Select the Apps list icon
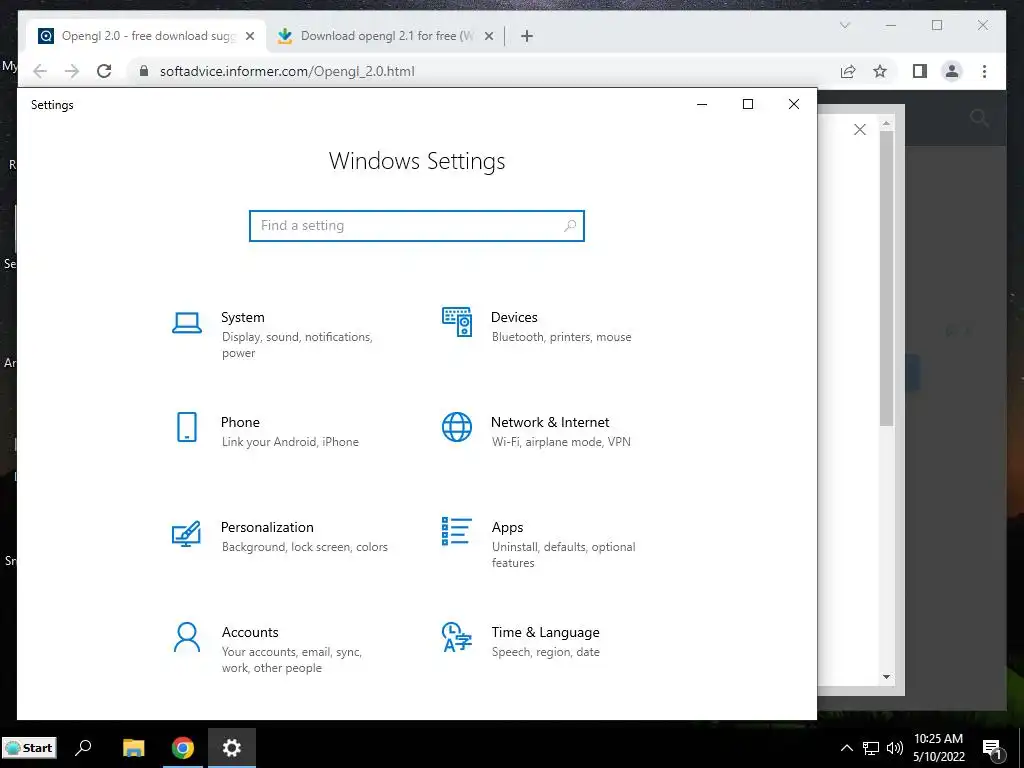Image resolution: width=1024 pixels, height=768 pixels. (x=456, y=532)
